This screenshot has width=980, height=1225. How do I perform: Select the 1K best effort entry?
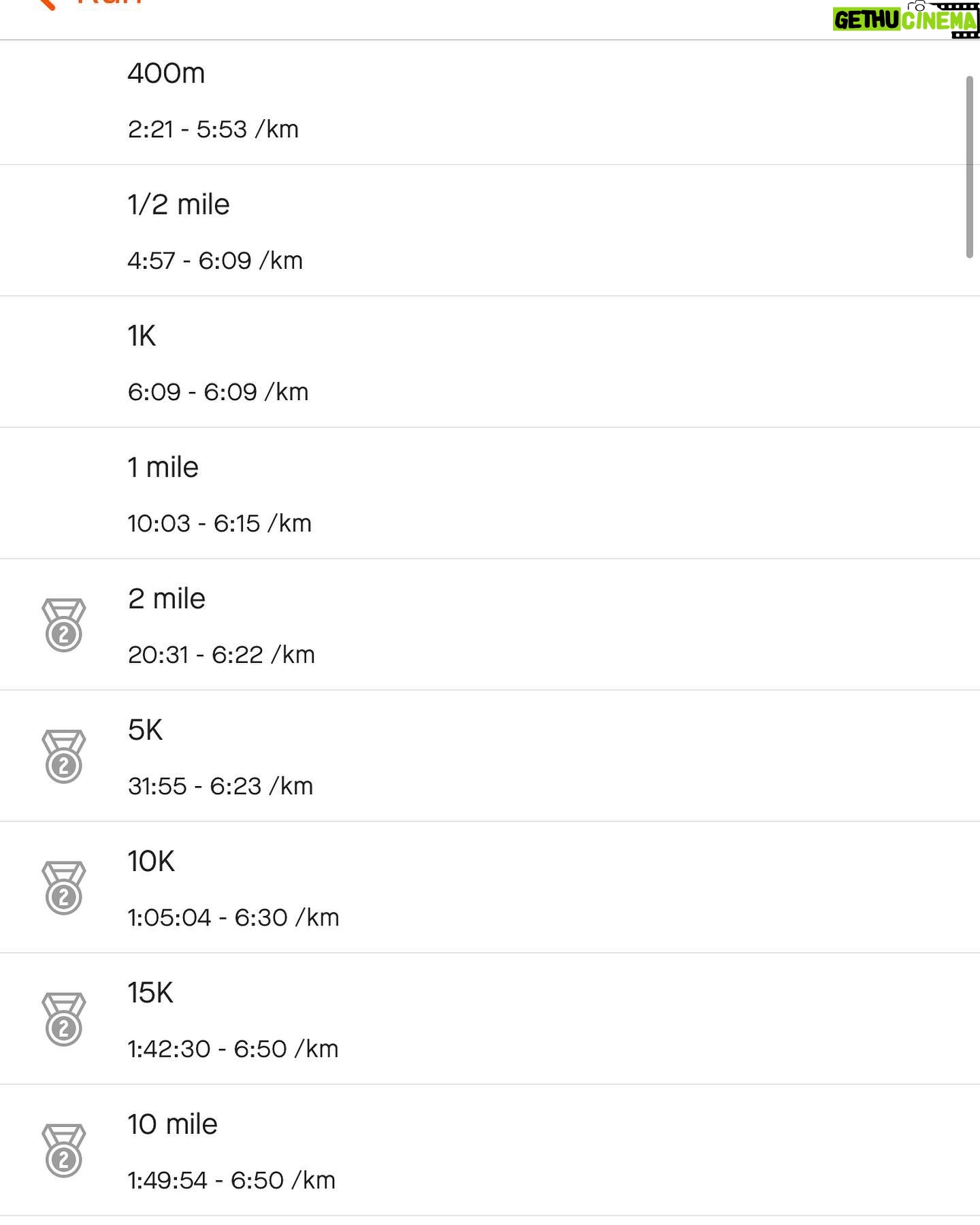[490, 361]
